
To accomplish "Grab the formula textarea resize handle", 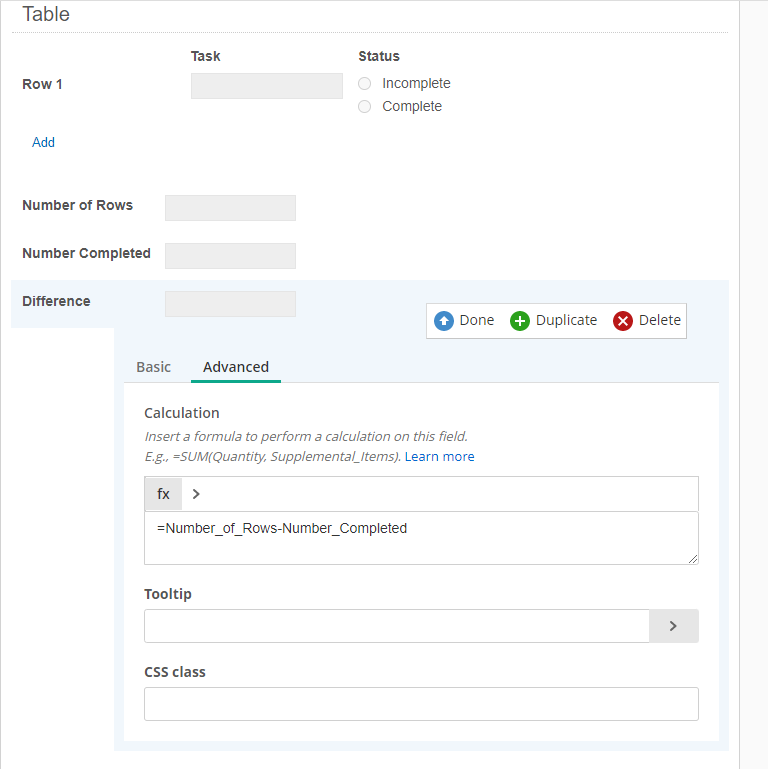I will (x=693, y=559).
